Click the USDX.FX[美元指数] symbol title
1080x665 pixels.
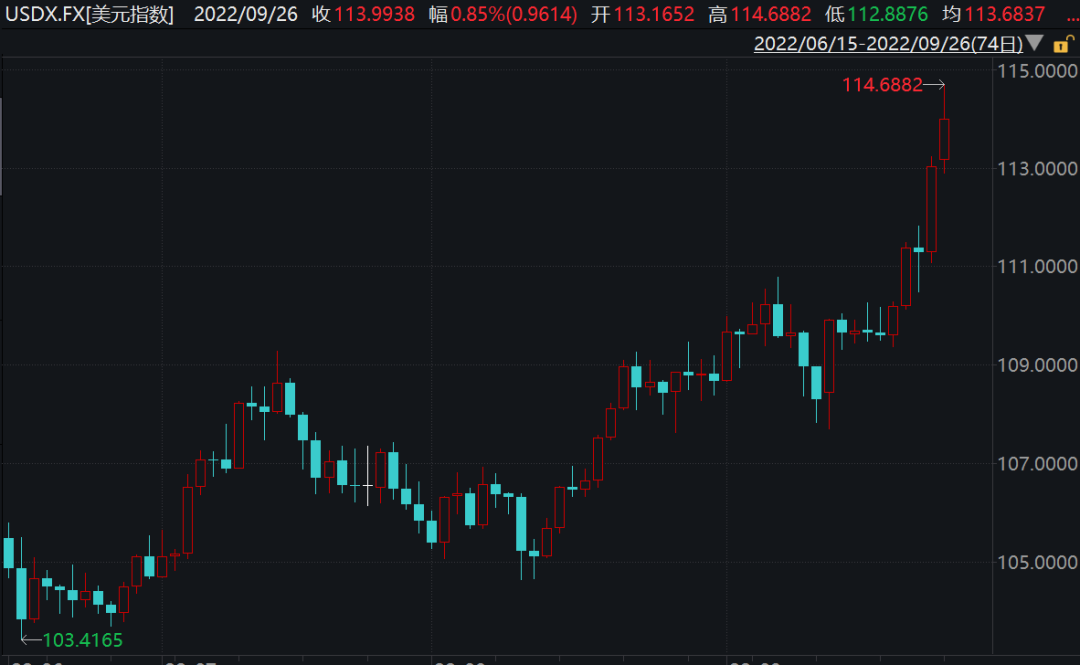point(90,14)
